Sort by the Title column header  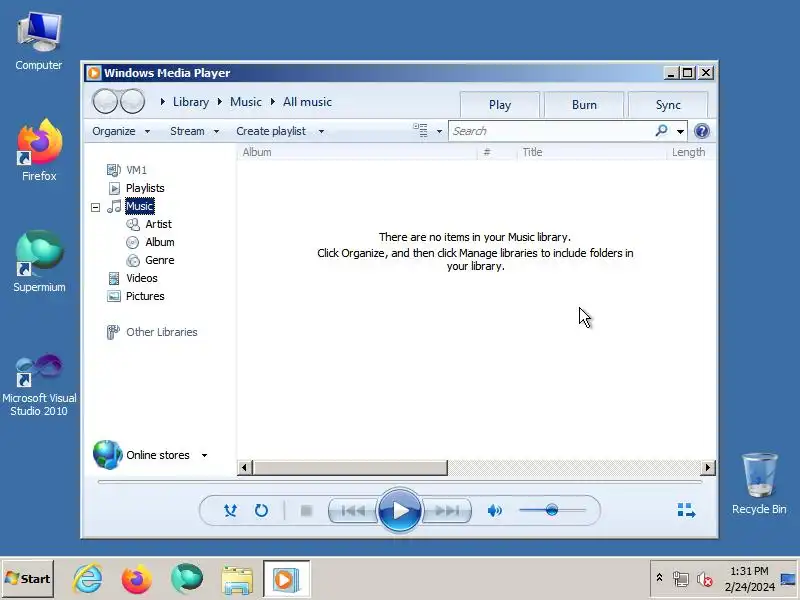592,152
